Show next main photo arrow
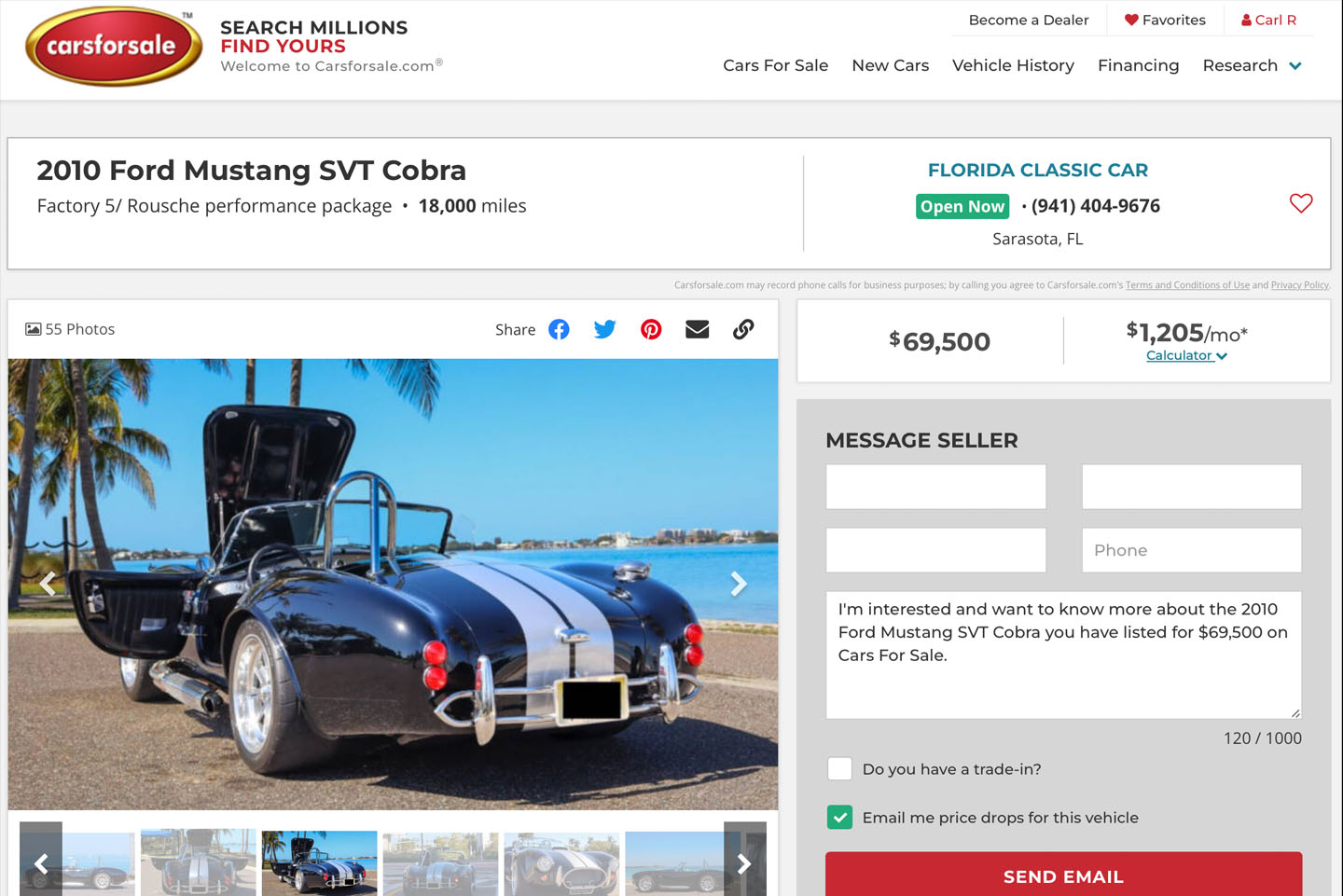The width and height of the screenshot is (1343, 896). (739, 584)
